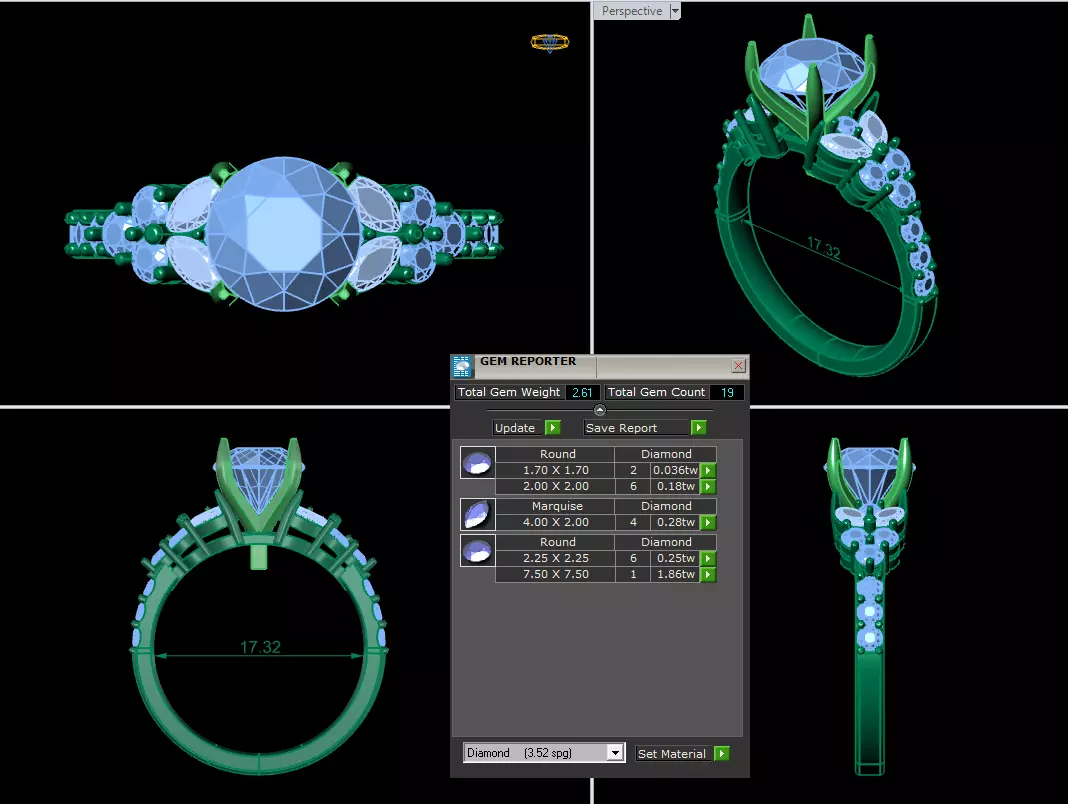Image resolution: width=1068 pixels, height=804 pixels.
Task: Click green arrow next to Set Material
Action: point(722,754)
